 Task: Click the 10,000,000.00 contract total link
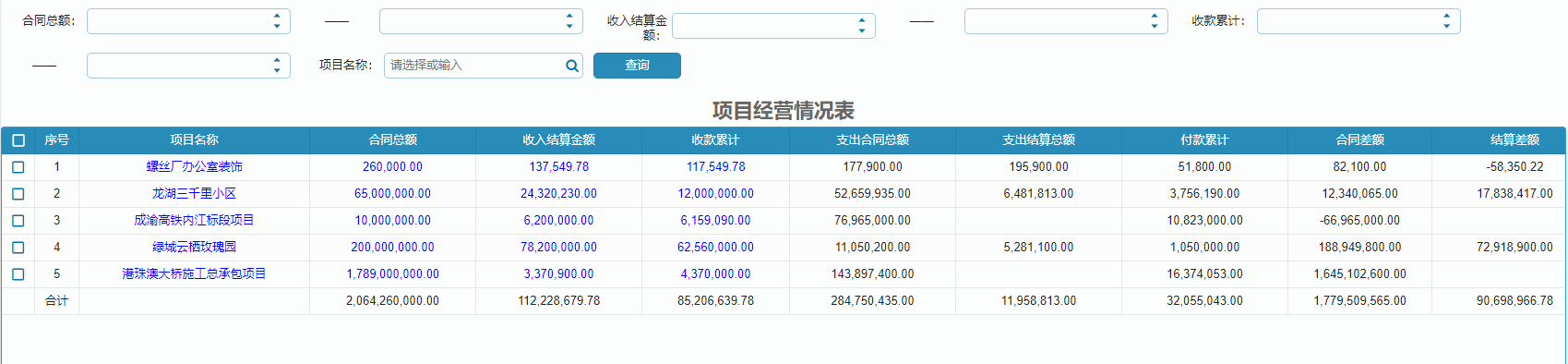[x=392, y=221]
